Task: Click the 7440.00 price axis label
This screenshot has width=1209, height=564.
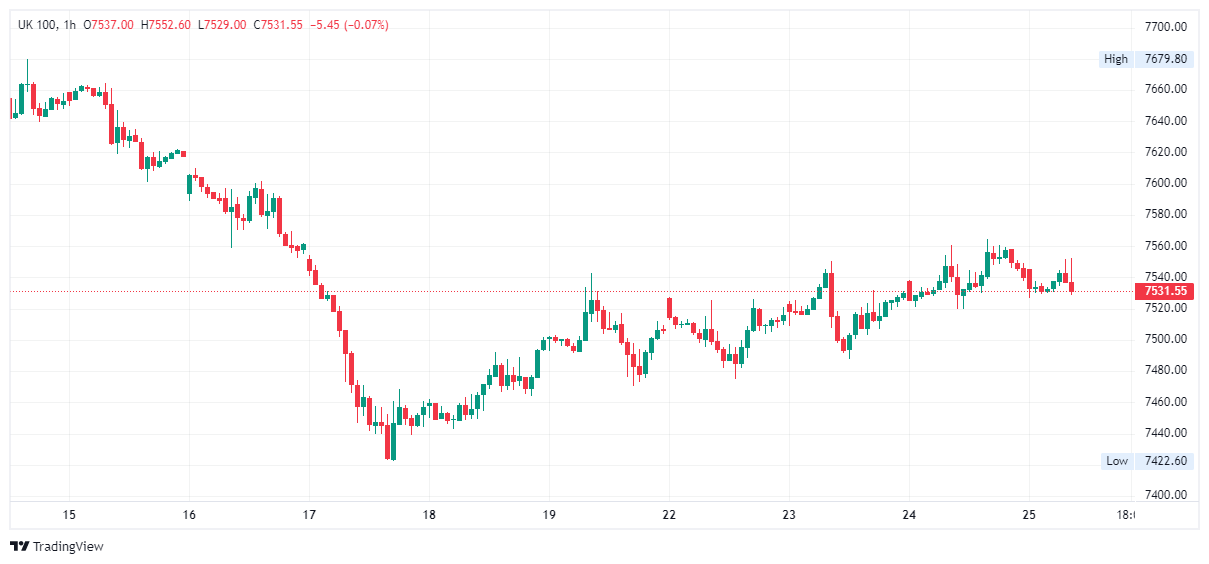Action: coord(1166,432)
